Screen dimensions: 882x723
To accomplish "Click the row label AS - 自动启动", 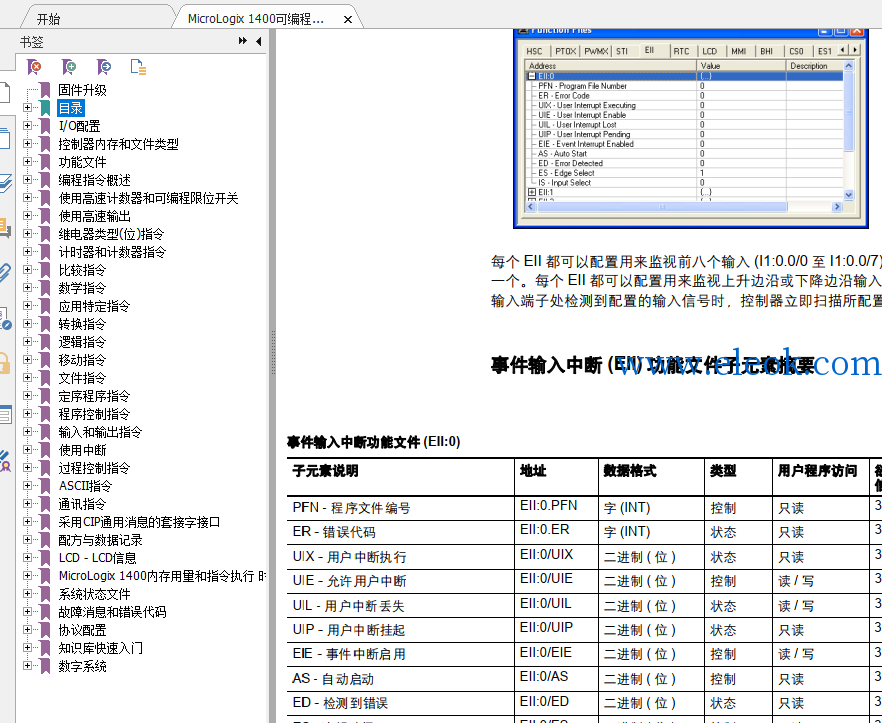I will tap(333, 679).
